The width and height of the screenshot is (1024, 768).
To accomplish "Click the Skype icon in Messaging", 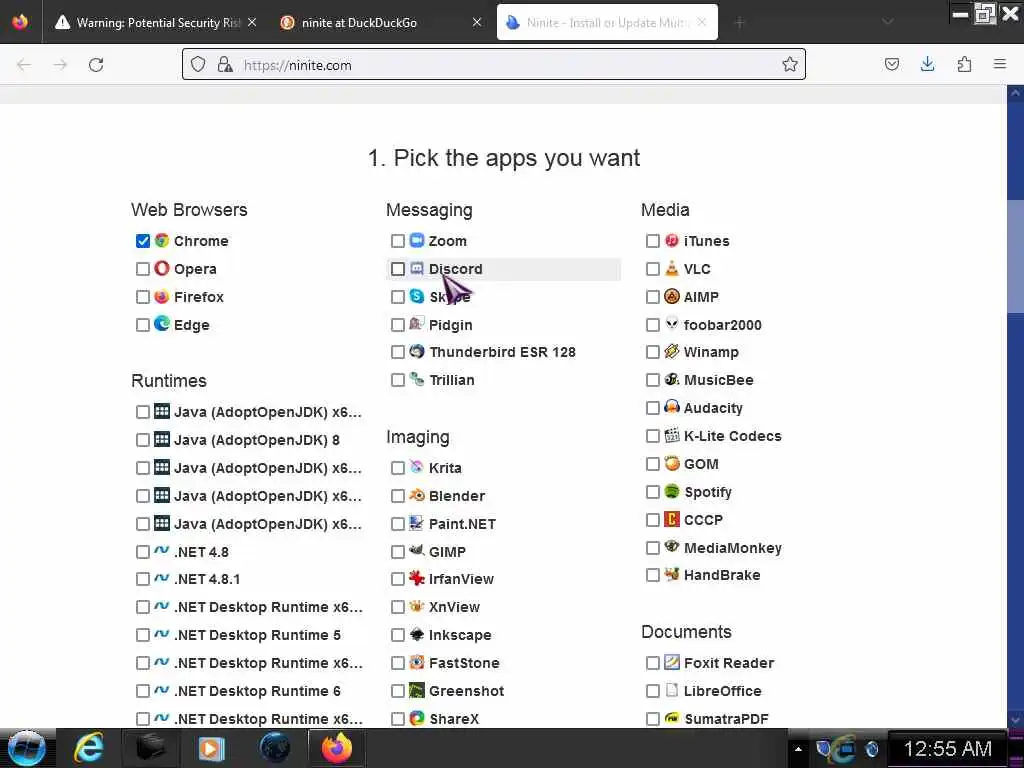I will 417,296.
